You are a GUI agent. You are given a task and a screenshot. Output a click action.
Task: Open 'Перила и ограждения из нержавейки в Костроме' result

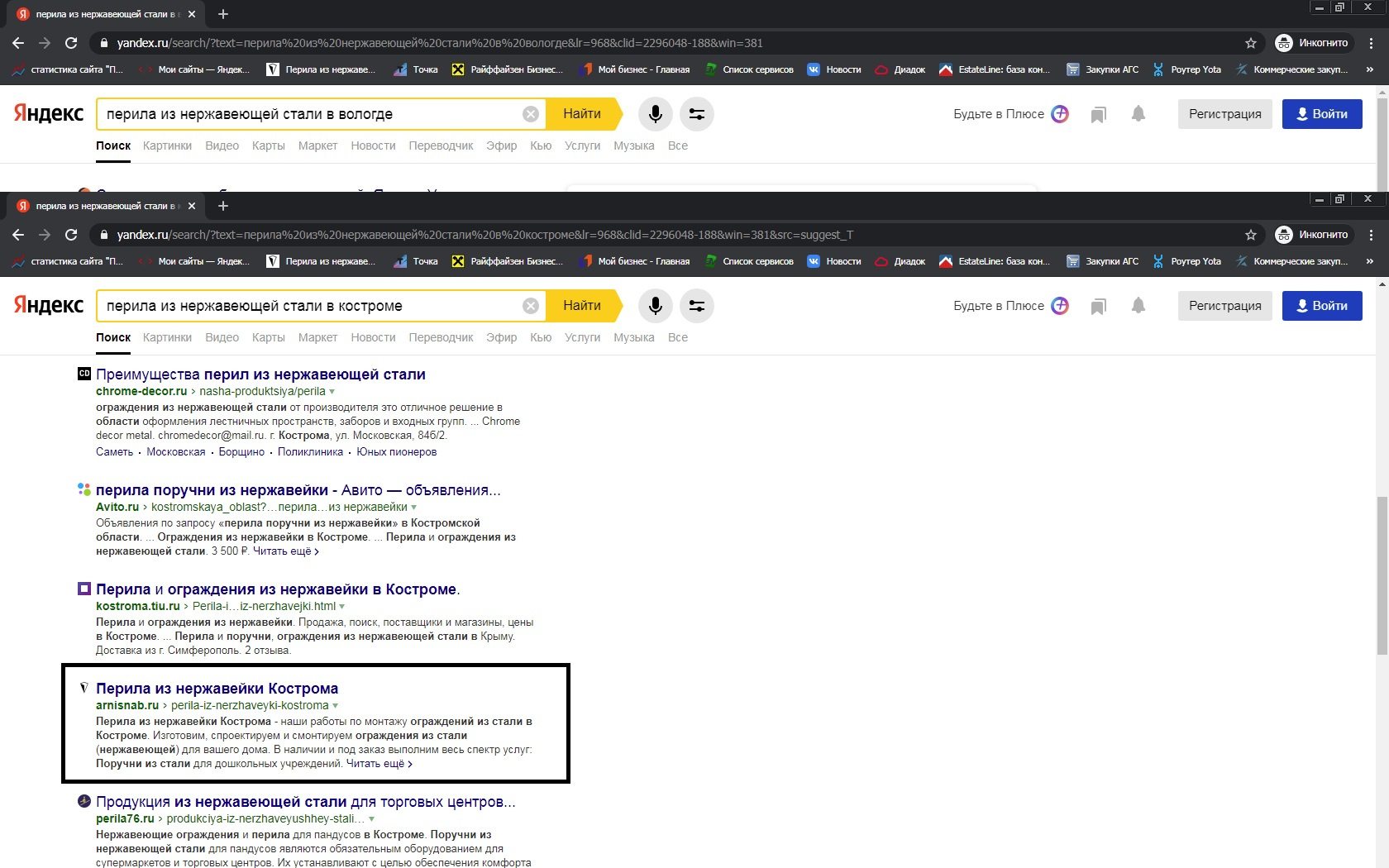[278, 589]
